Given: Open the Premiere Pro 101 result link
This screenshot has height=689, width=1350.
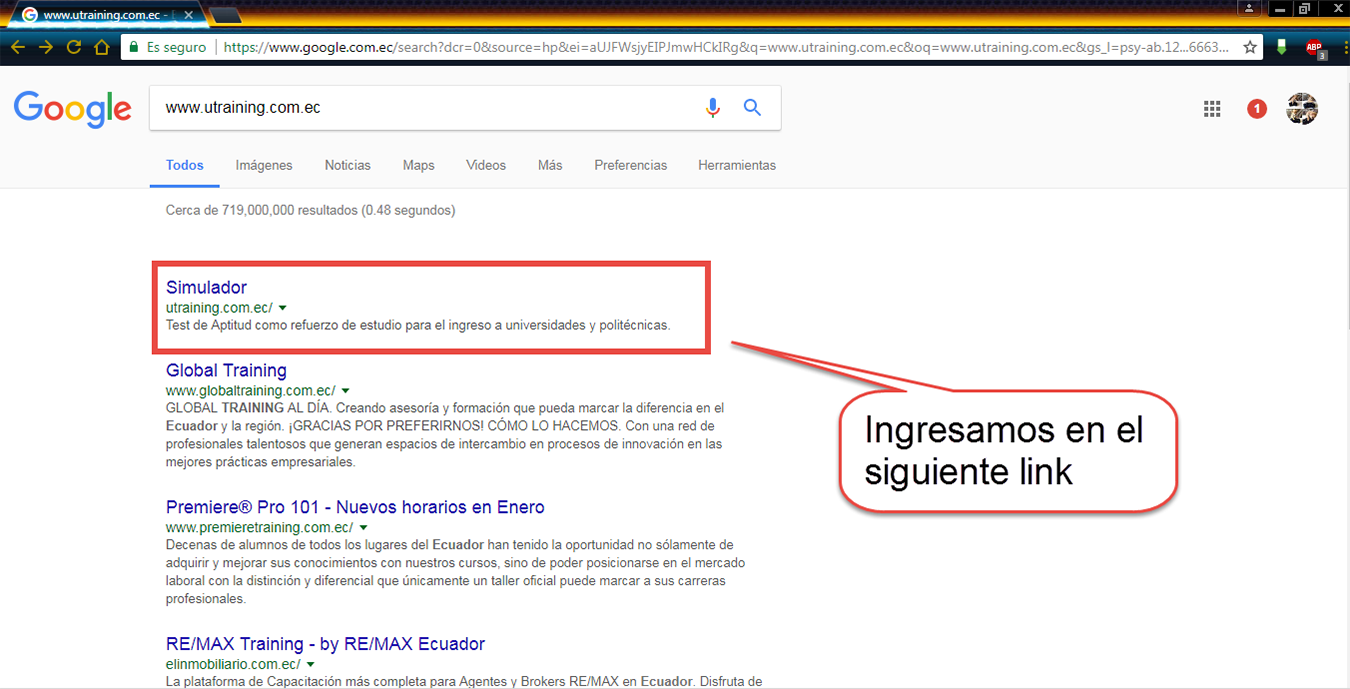Looking at the screenshot, I should (x=355, y=507).
